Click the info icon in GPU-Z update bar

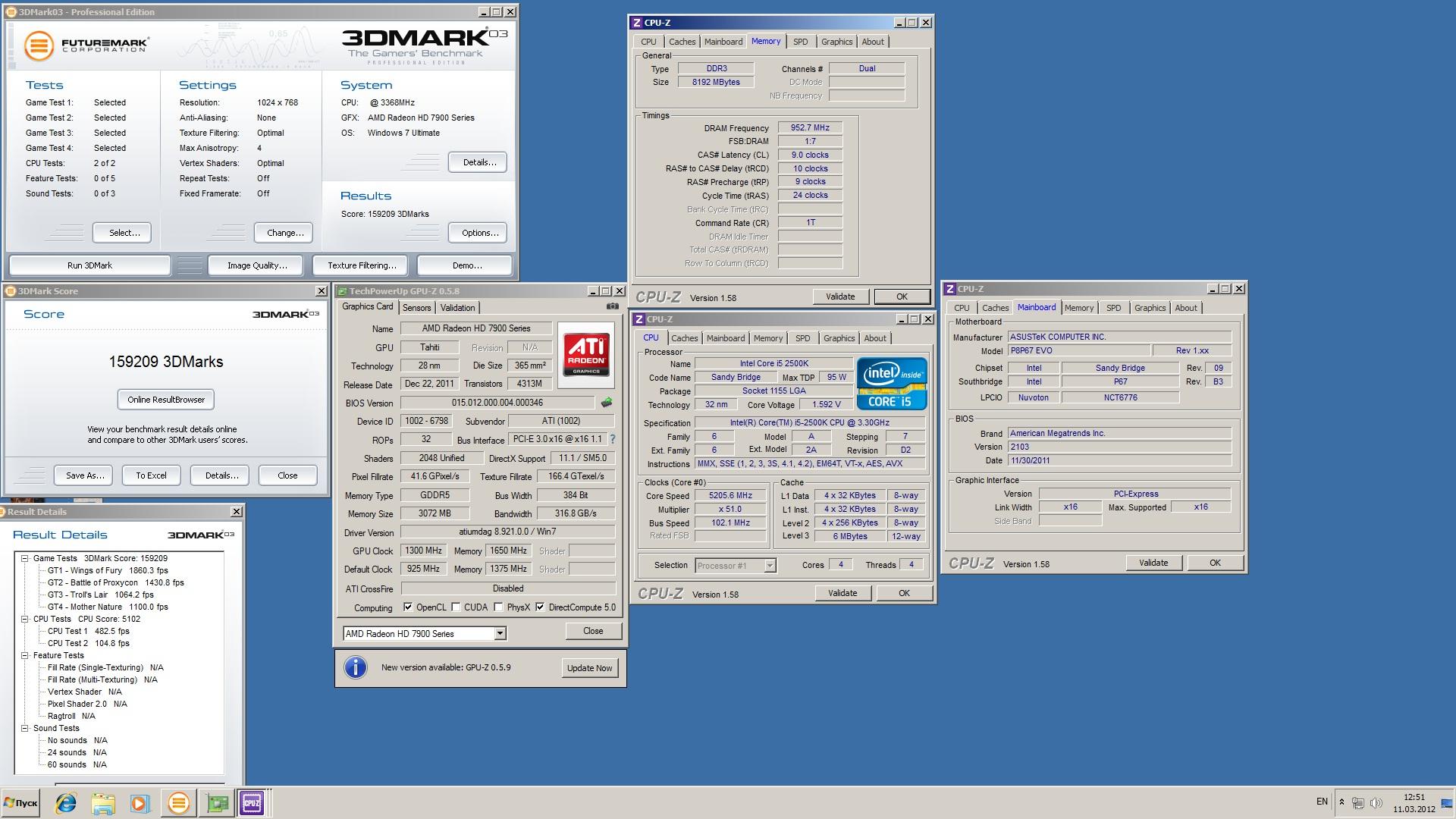click(x=356, y=667)
